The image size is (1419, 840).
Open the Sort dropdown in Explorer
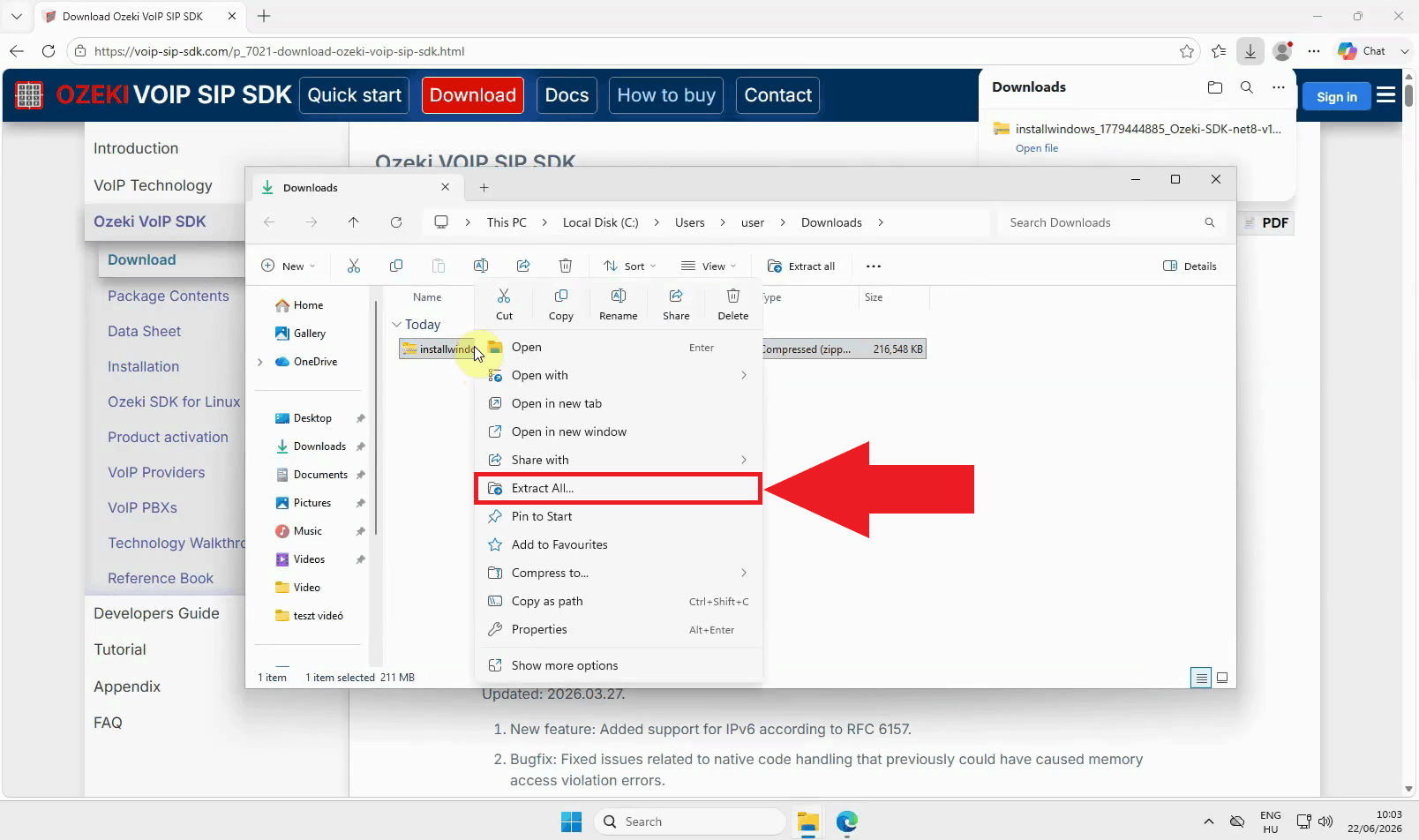tap(629, 266)
